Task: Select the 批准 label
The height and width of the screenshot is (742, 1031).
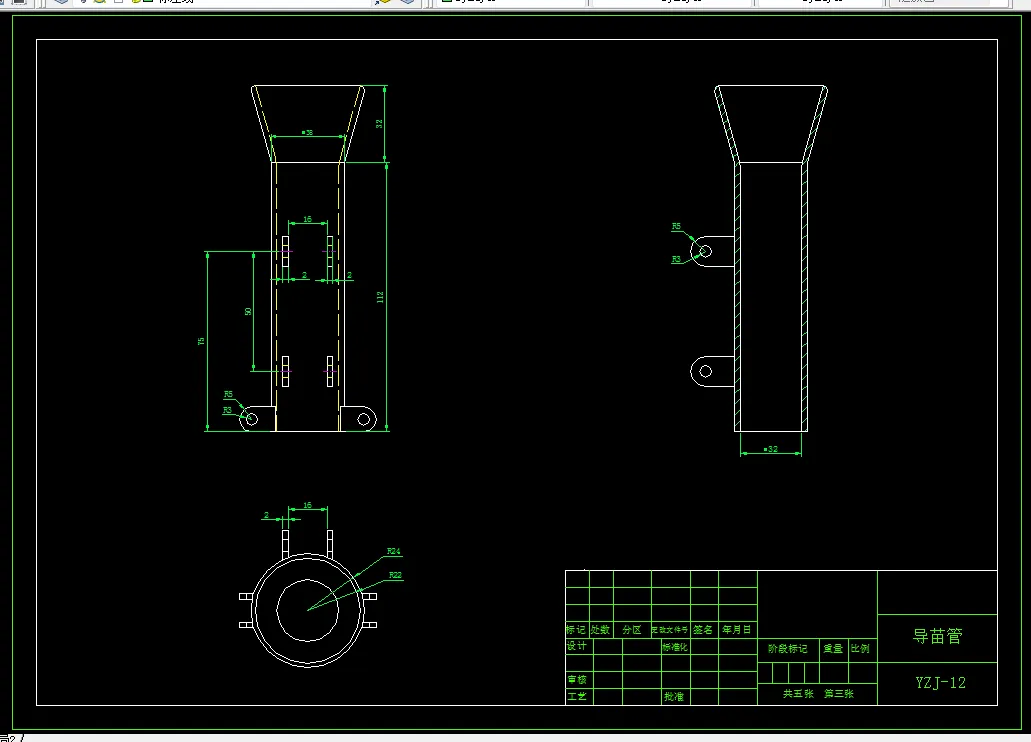Action: pyautogui.click(x=674, y=696)
